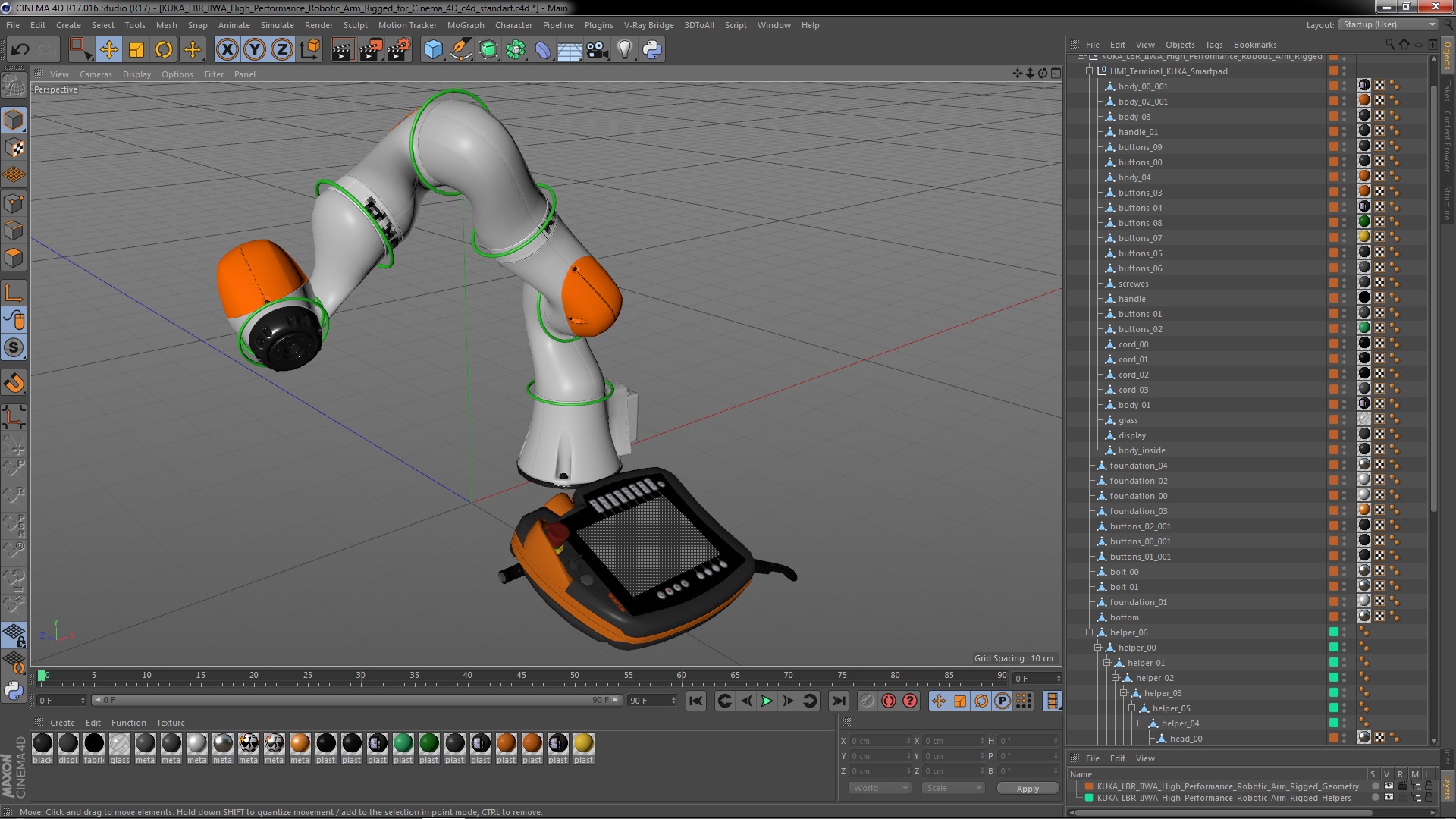Click the coordinate system icon
1456x819 pixels.
tap(310, 50)
